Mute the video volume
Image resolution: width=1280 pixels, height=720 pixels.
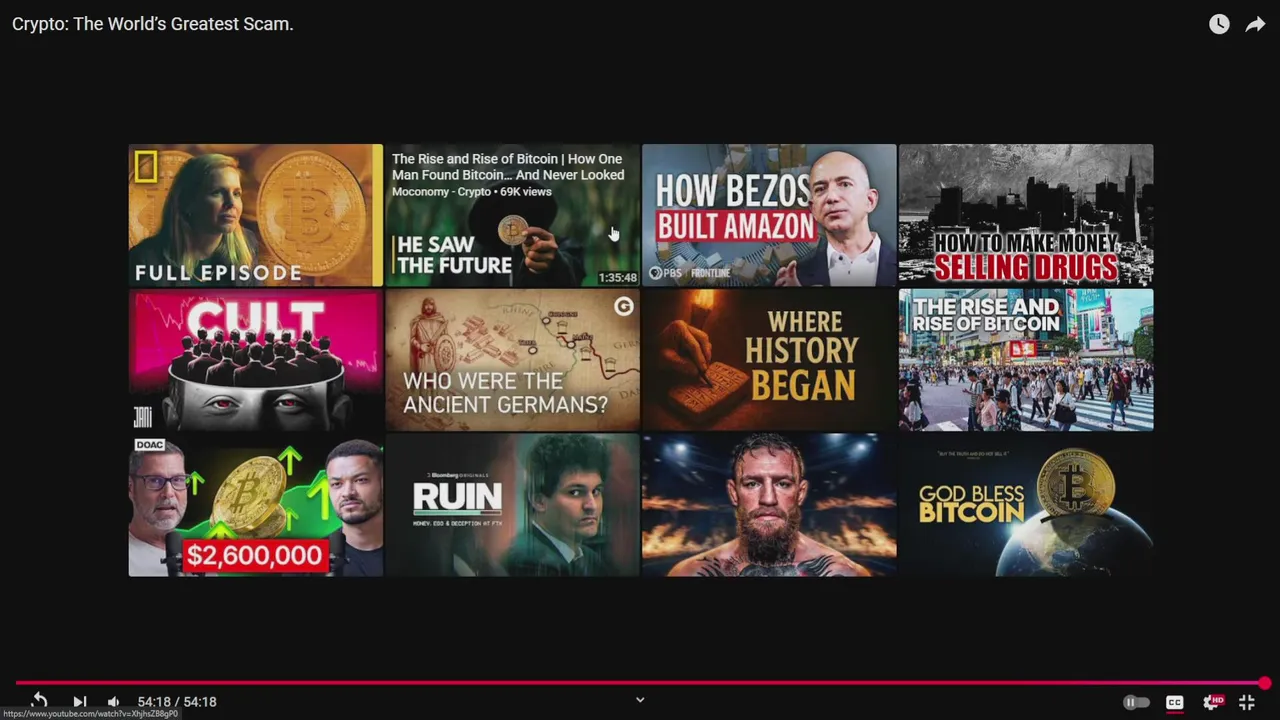(113, 702)
